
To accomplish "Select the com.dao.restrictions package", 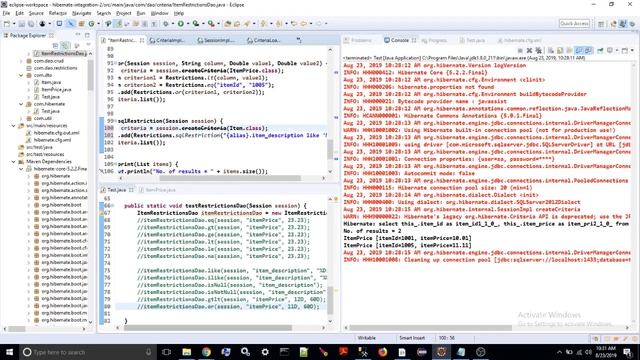I will 55,68.
